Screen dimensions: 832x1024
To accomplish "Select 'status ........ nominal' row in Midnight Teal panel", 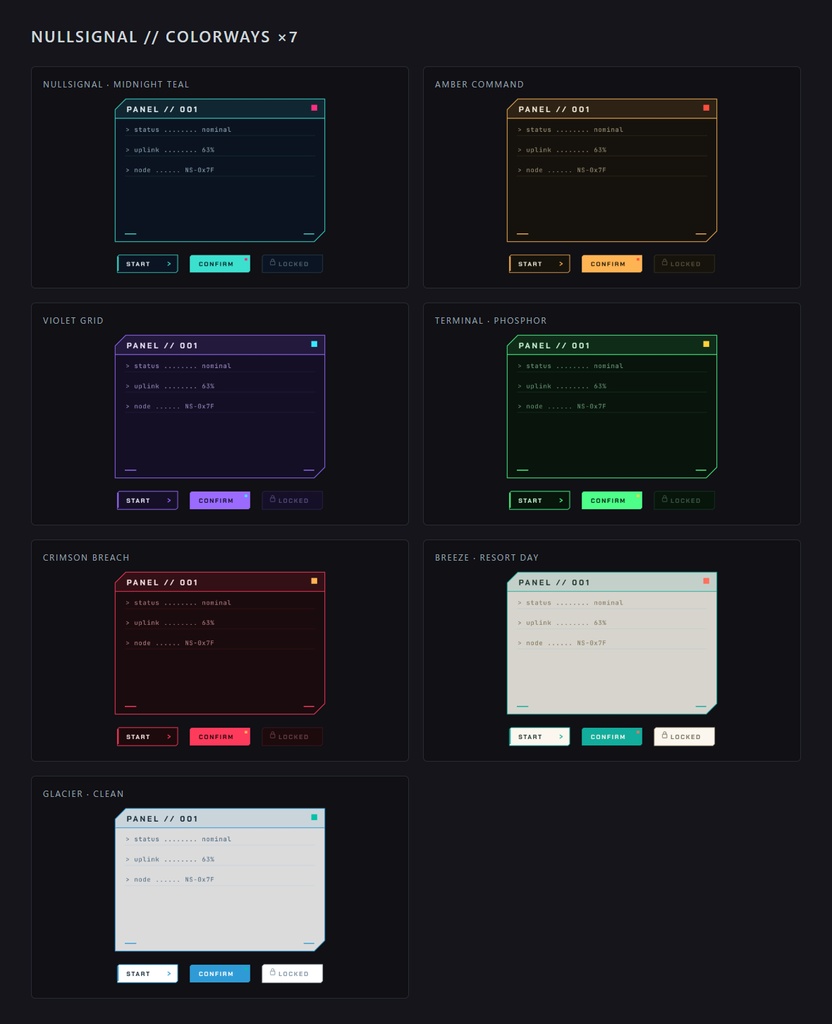I will [220, 129].
